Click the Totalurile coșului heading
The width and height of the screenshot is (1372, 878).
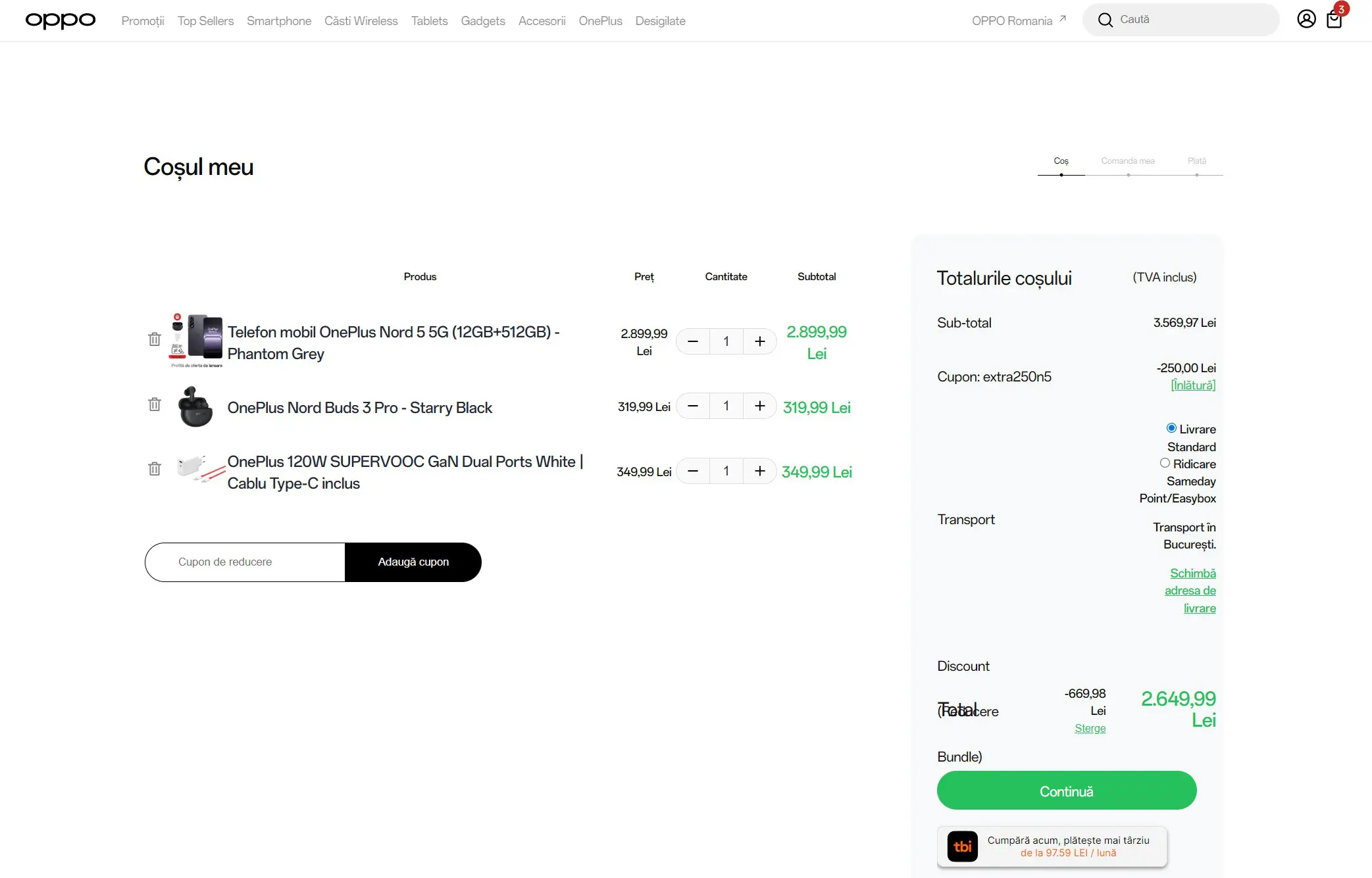pos(1004,279)
